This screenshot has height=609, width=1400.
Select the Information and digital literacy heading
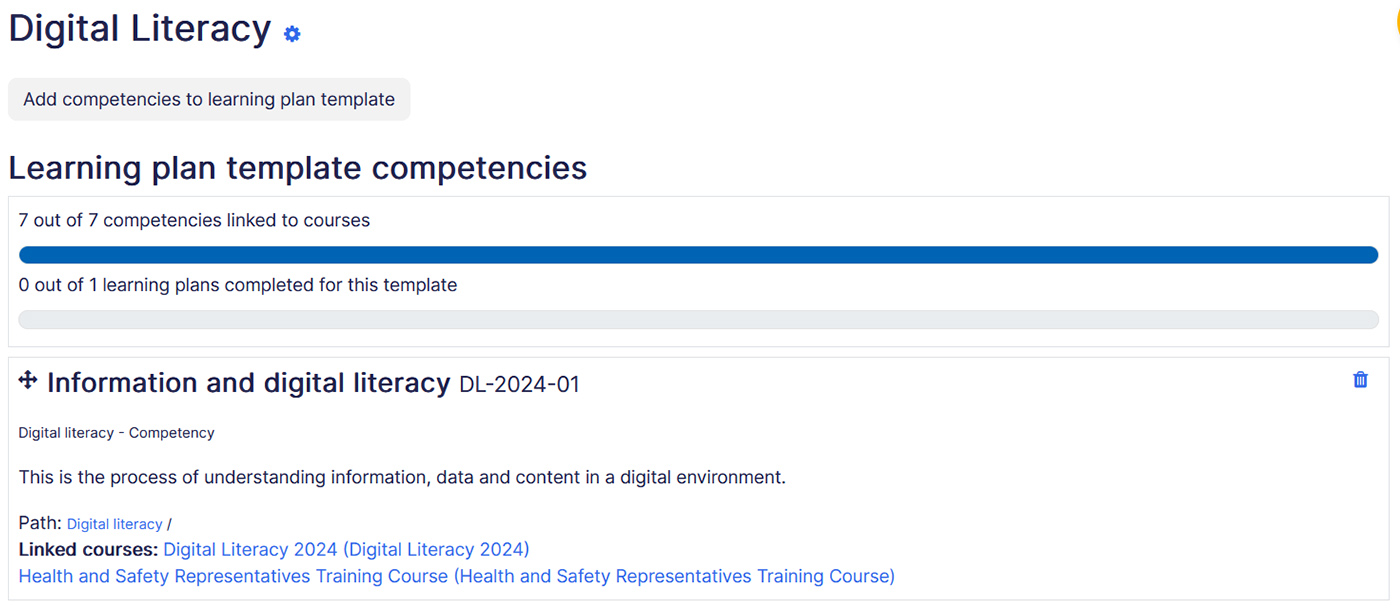[x=248, y=383]
